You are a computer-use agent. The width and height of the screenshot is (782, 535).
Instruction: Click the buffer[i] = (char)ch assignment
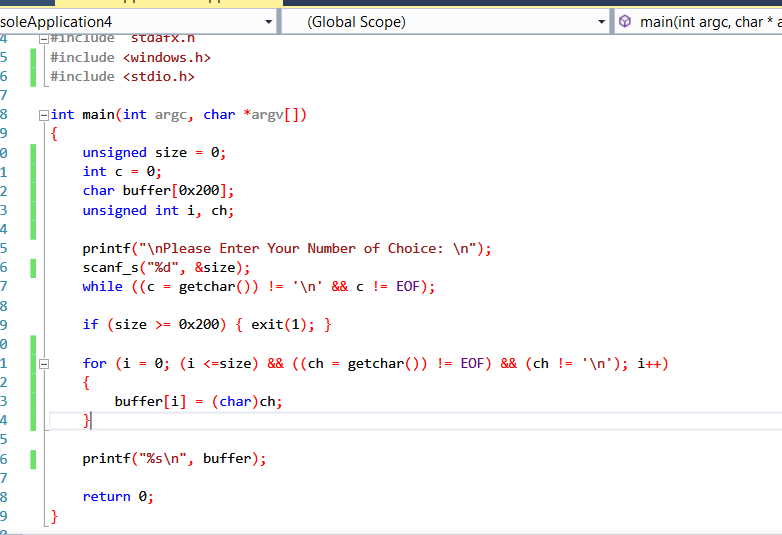pos(198,402)
